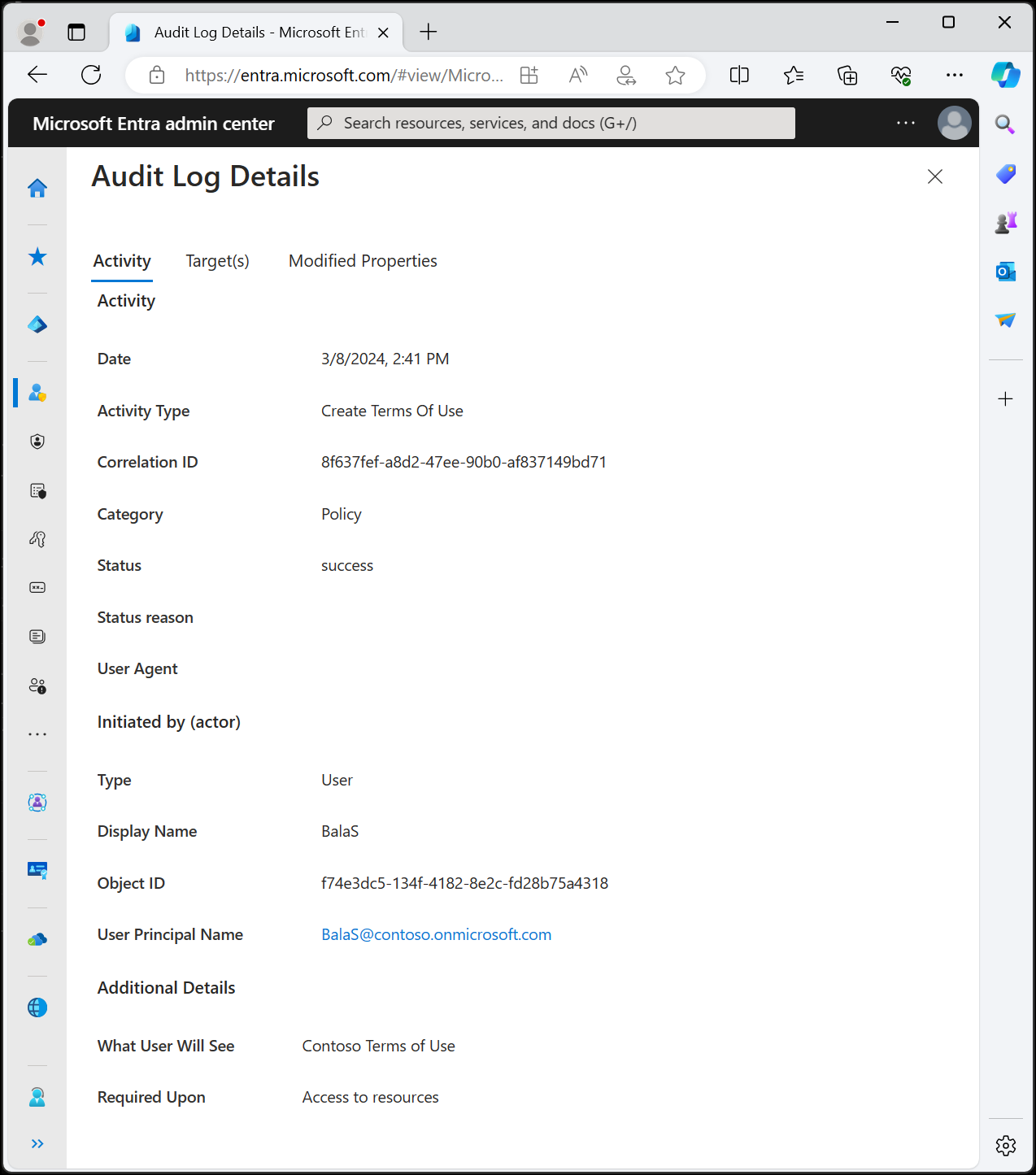Open the globe icon in the sidebar
This screenshot has height=1175, width=1036.
point(37,1007)
